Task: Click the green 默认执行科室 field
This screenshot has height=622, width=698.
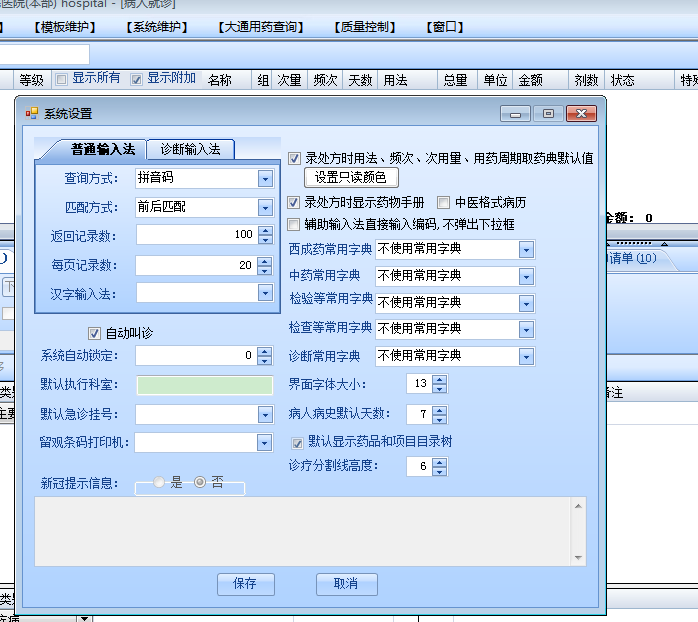Action: tap(205, 385)
